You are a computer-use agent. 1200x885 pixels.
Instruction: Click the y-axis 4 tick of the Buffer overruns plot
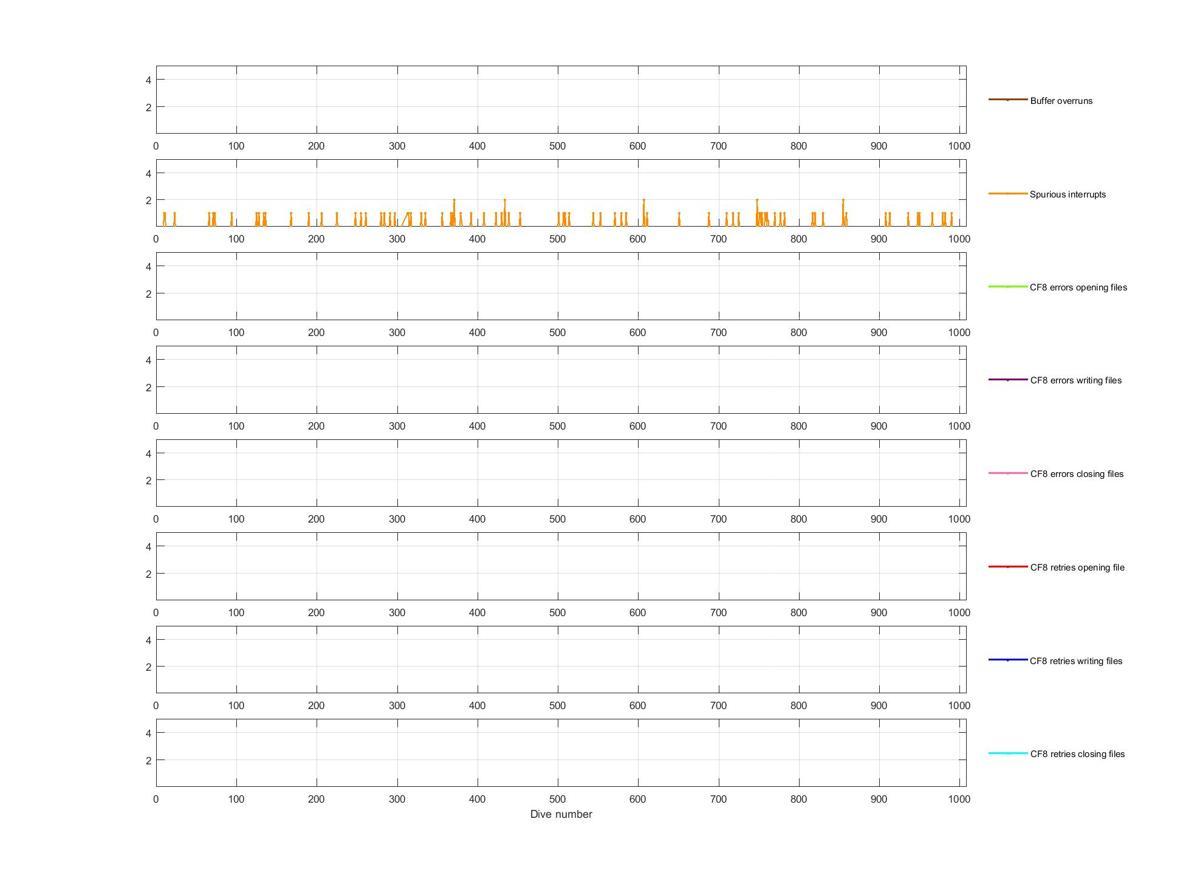click(148, 80)
